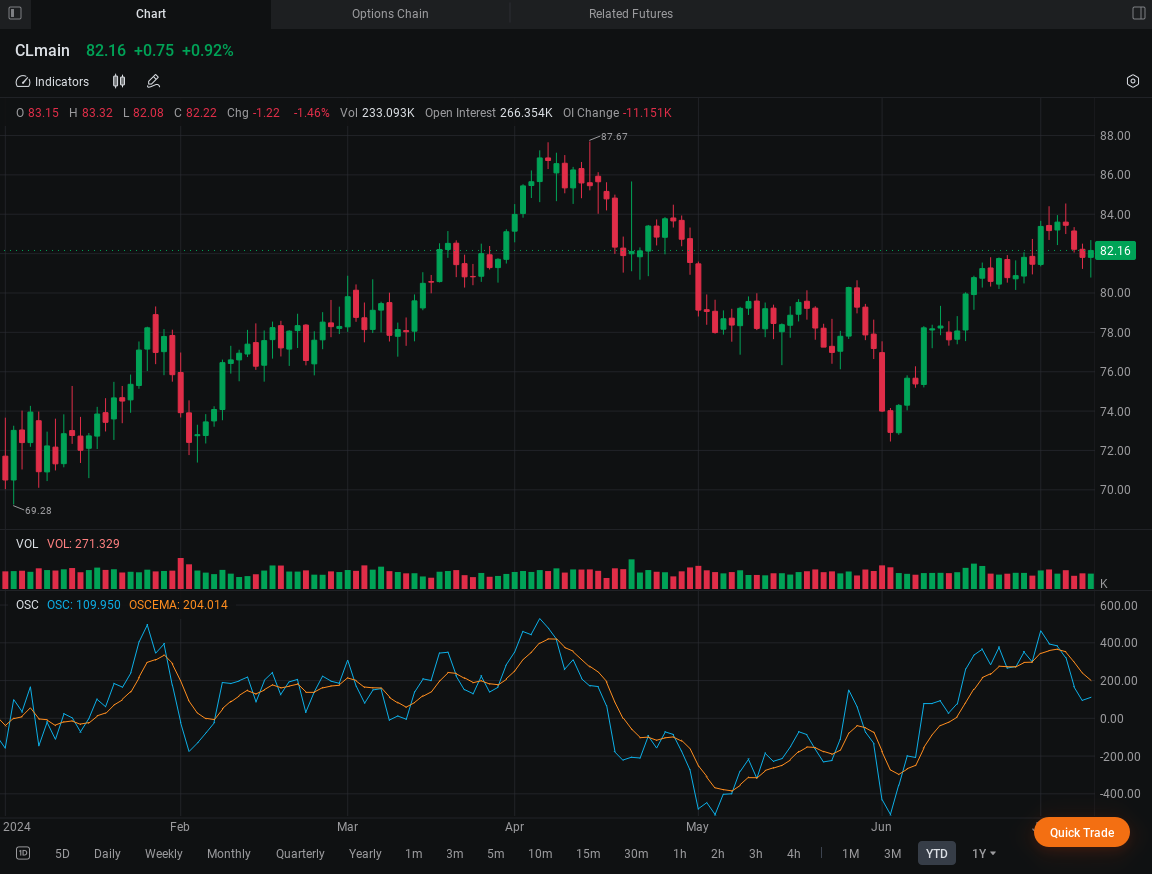Expand the 1Y range dropdown
The width and height of the screenshot is (1152, 874).
(984, 853)
